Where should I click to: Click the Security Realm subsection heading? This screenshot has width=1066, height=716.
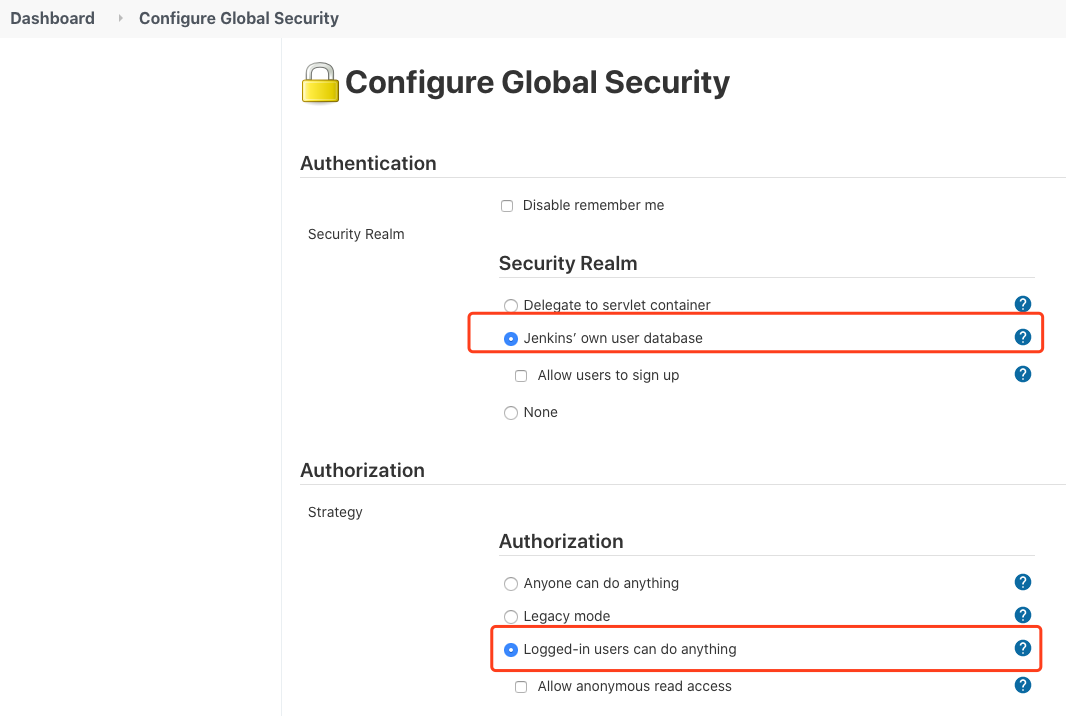tap(568, 263)
